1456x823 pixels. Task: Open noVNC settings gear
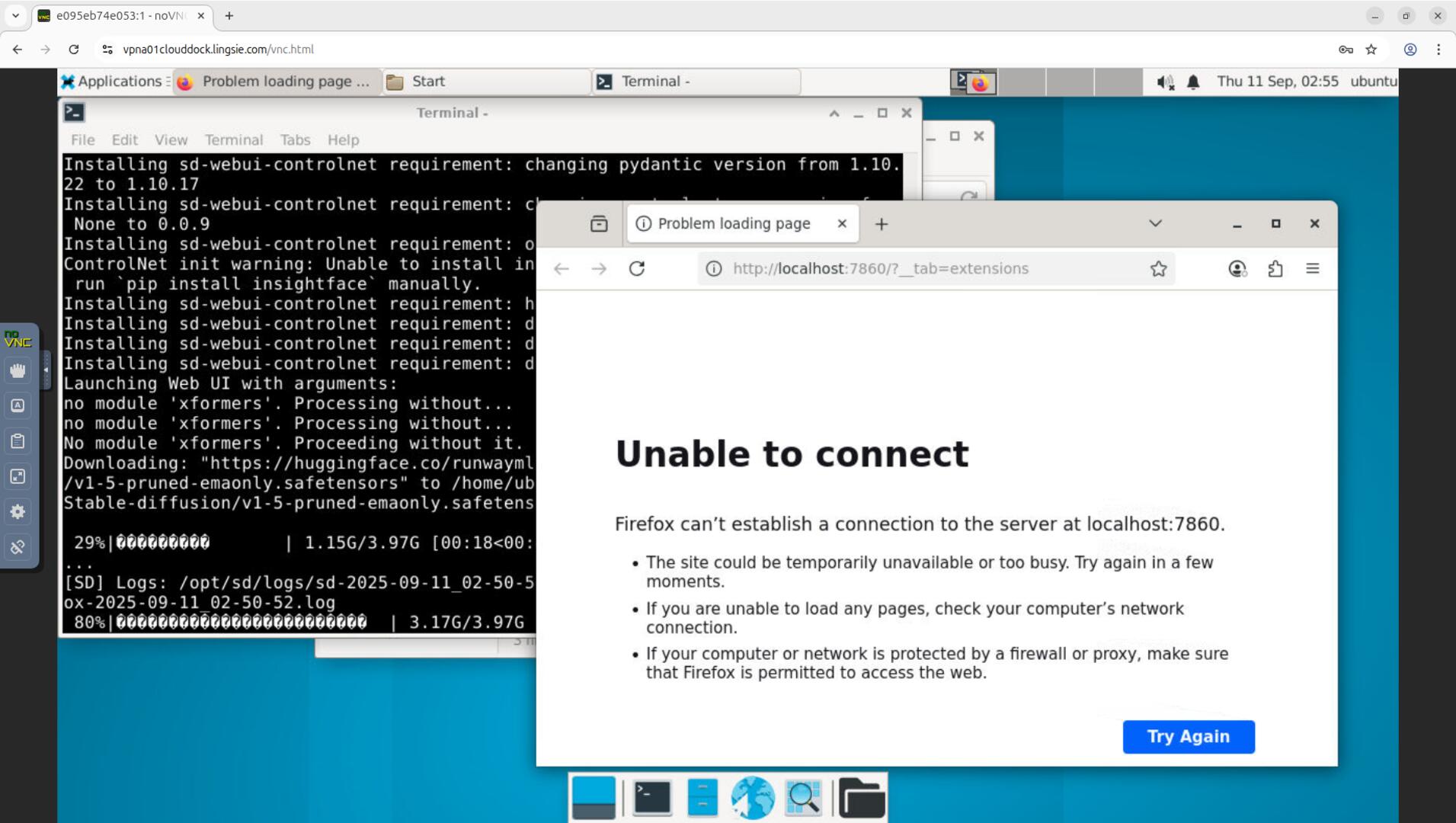[x=18, y=511]
